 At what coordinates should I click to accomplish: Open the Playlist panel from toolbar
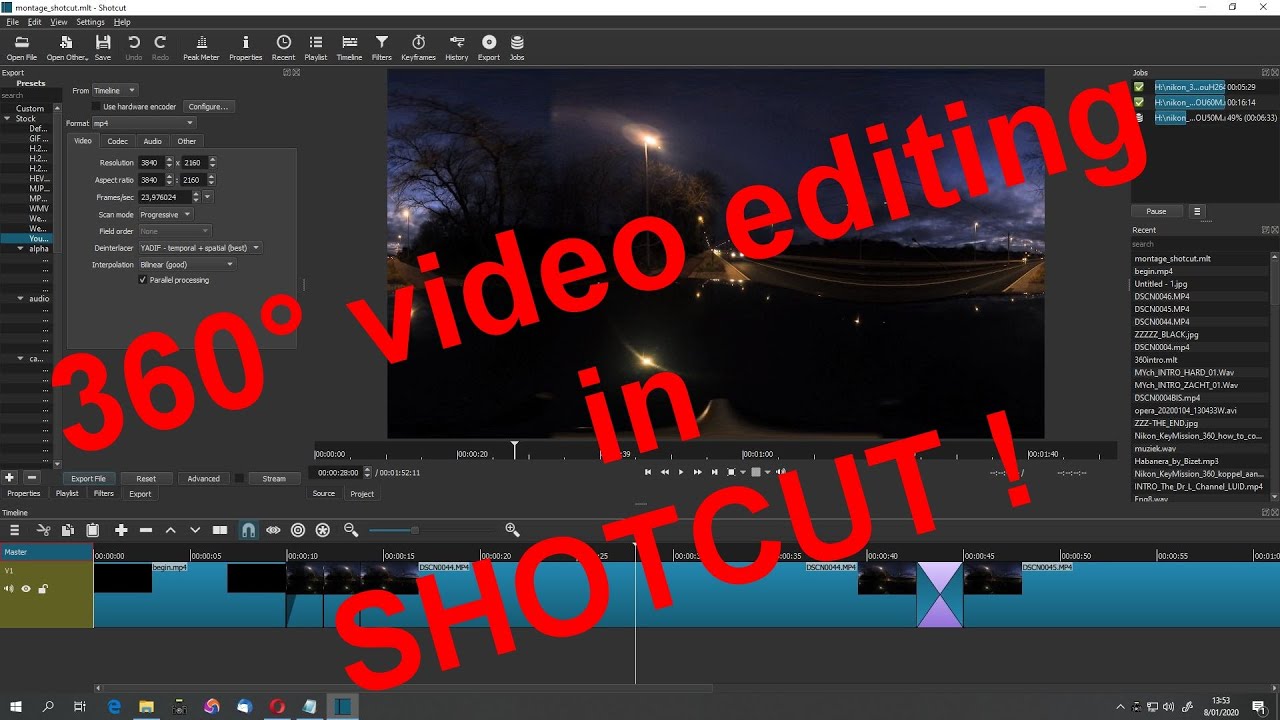point(316,48)
